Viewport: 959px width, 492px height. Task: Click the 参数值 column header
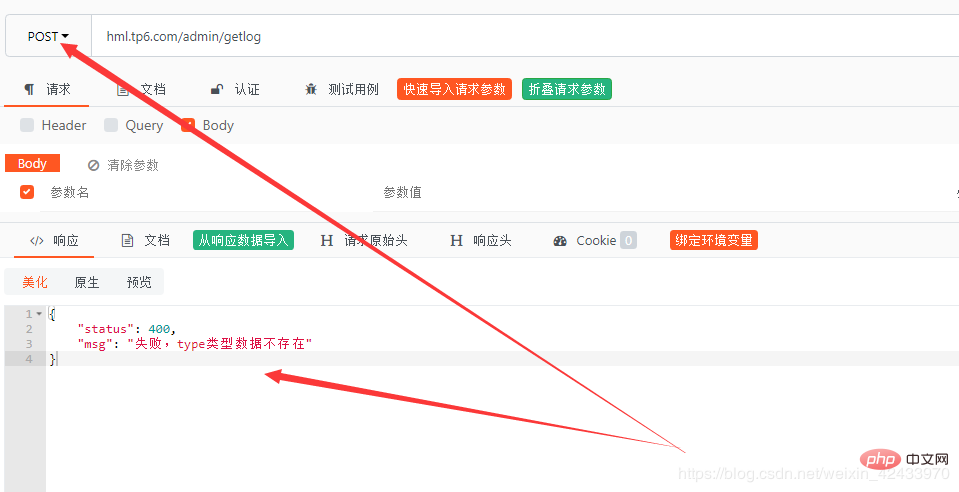[x=402, y=193]
